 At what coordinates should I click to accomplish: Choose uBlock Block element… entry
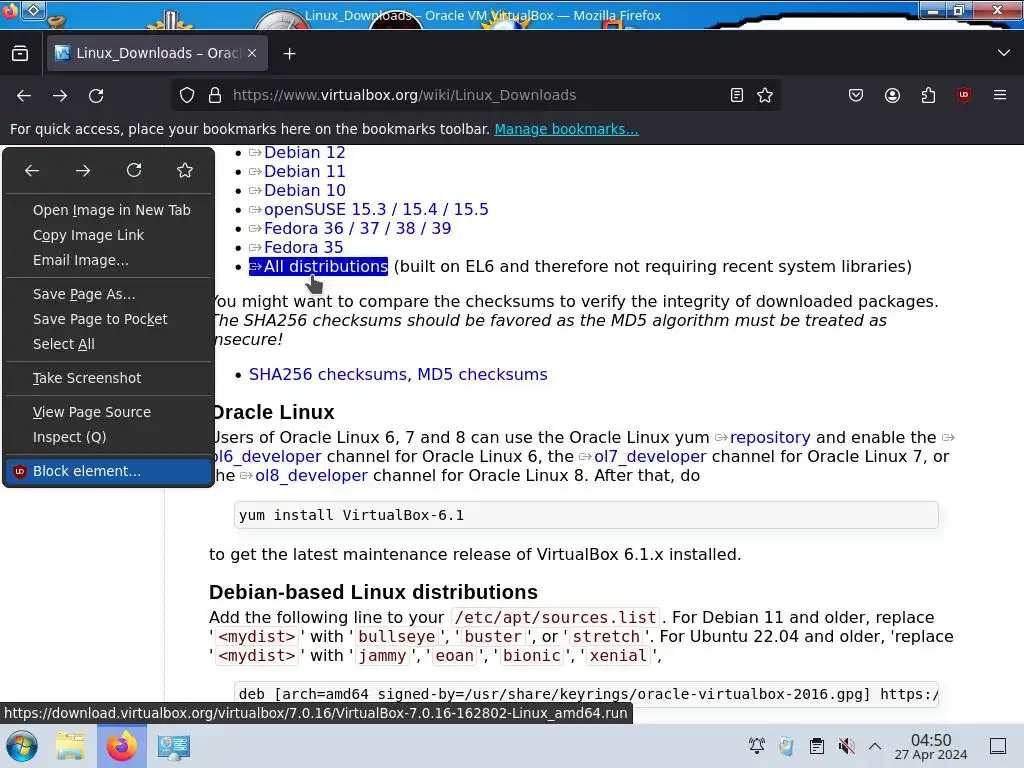click(108, 471)
